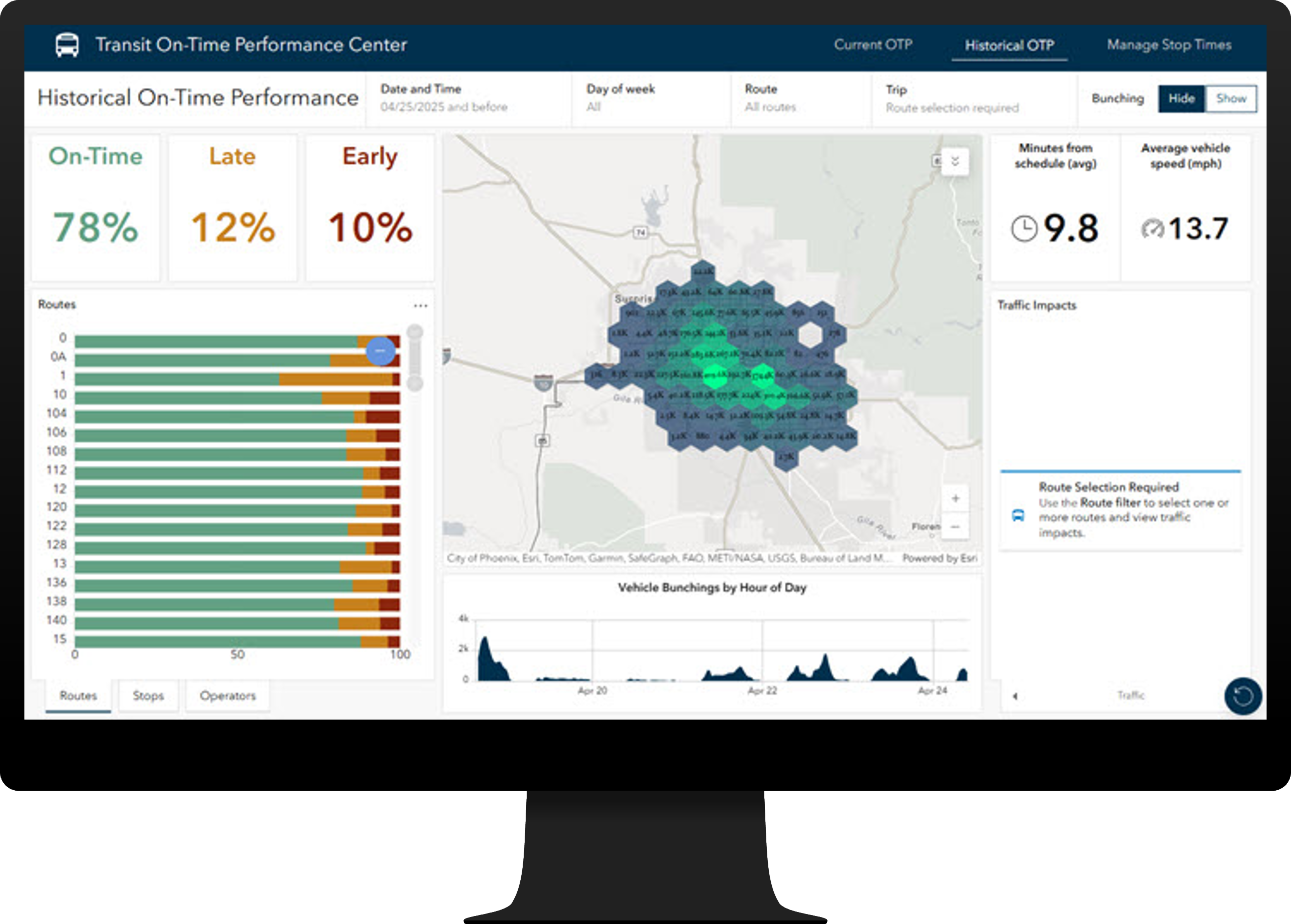The height and width of the screenshot is (924, 1291).
Task: Switch to the Operators tab
Action: coord(228,695)
